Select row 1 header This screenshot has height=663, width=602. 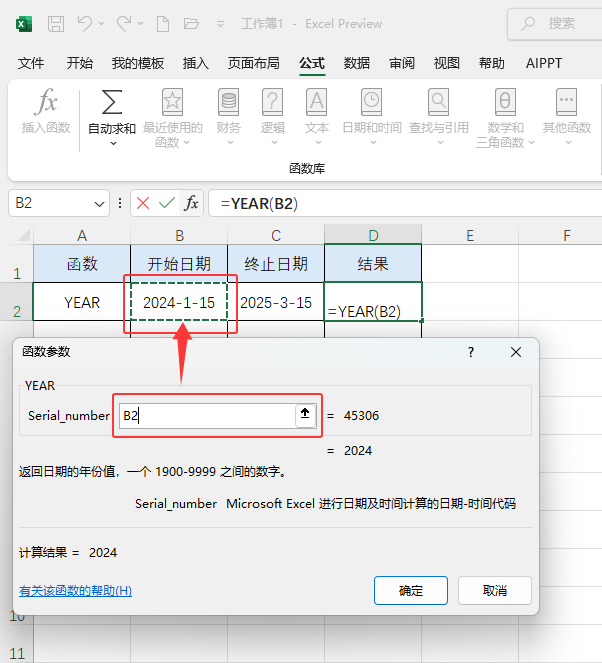point(16,264)
